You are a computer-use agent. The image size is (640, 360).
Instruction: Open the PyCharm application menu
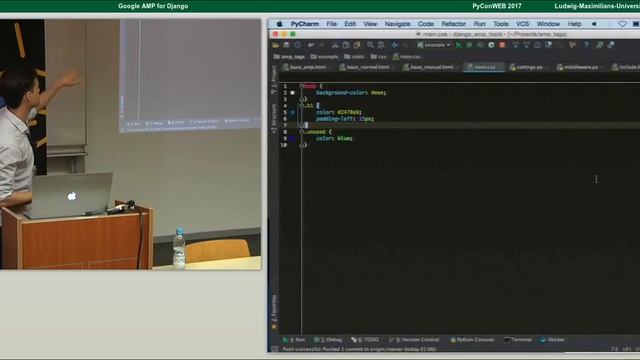tap(304, 24)
